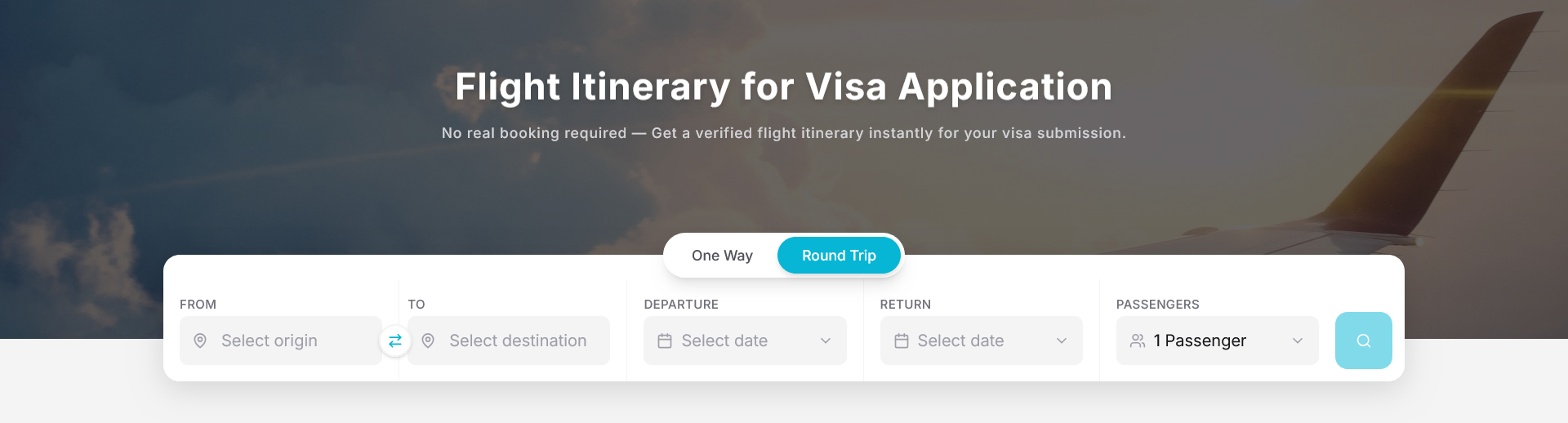Expand the Departure date chevron

point(826,341)
